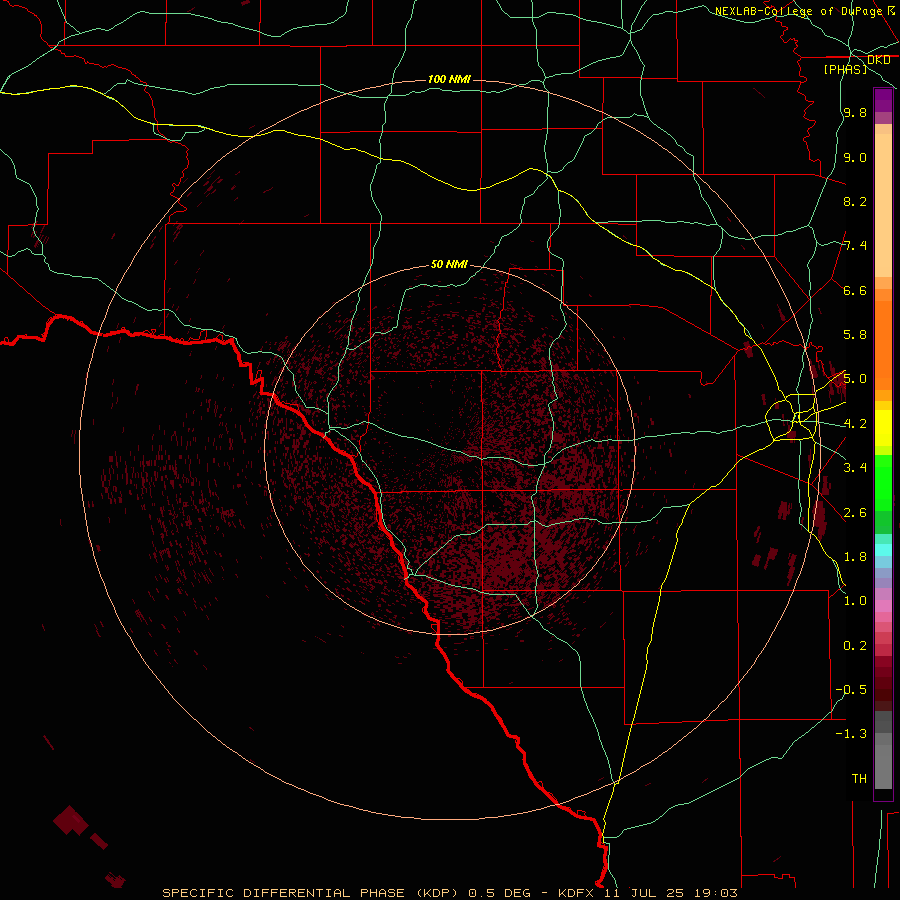Click the [PHAS] unit label

tap(845, 69)
